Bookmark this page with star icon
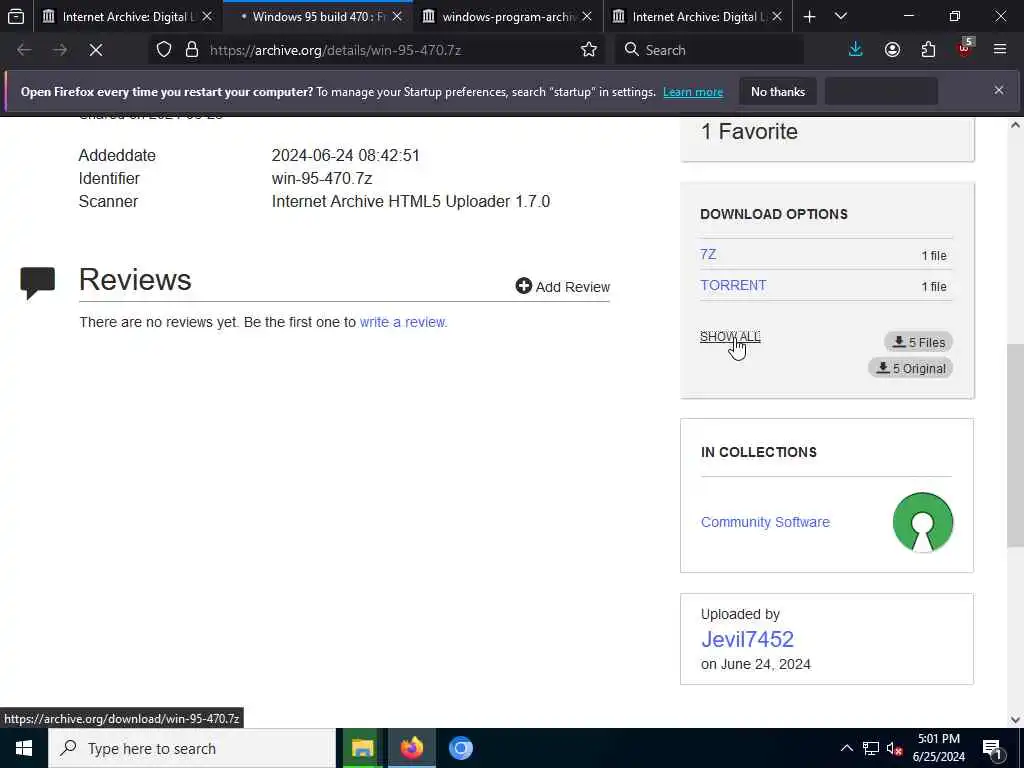 coord(588,50)
